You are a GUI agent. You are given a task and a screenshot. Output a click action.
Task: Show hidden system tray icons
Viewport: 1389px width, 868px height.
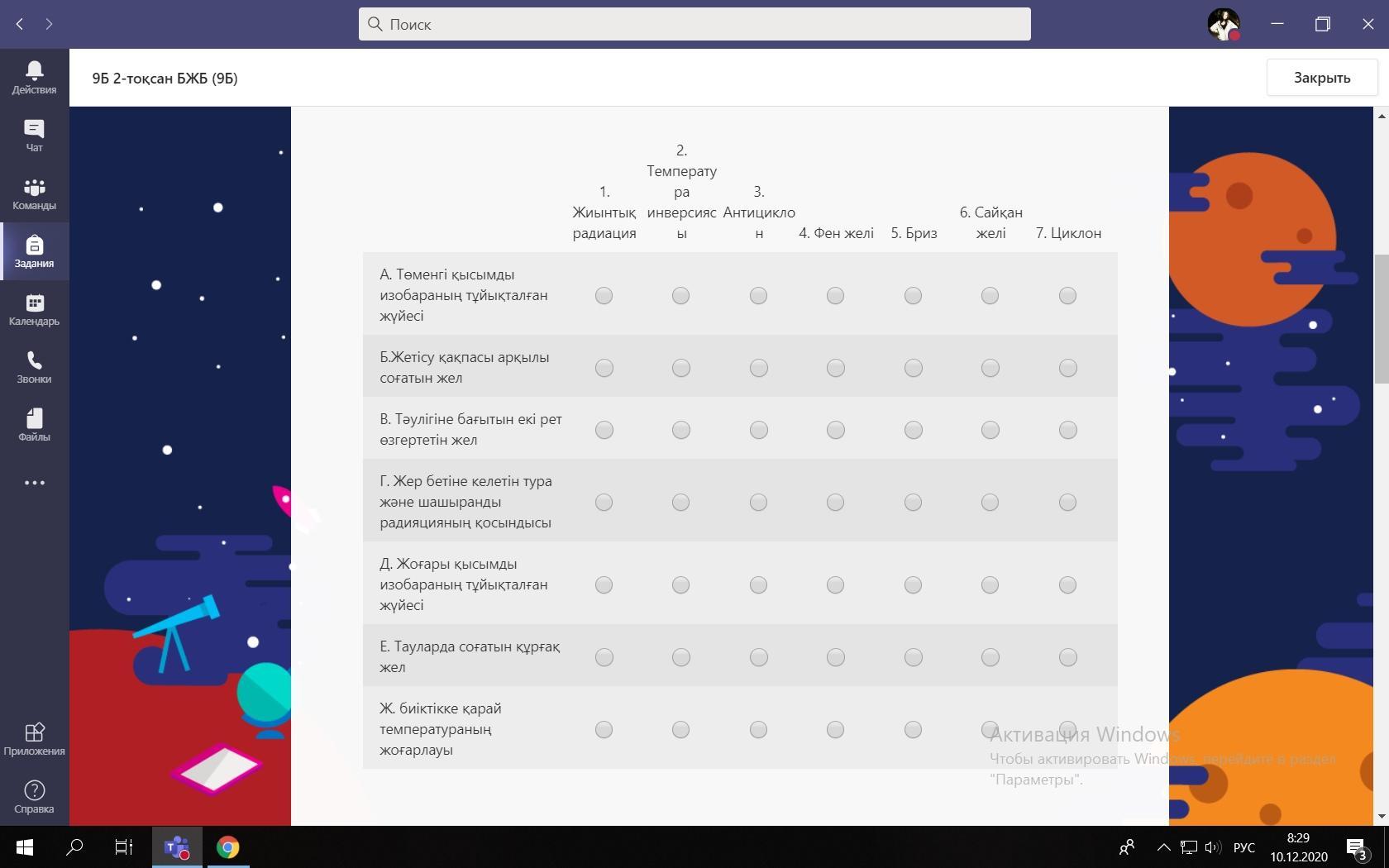[1163, 847]
